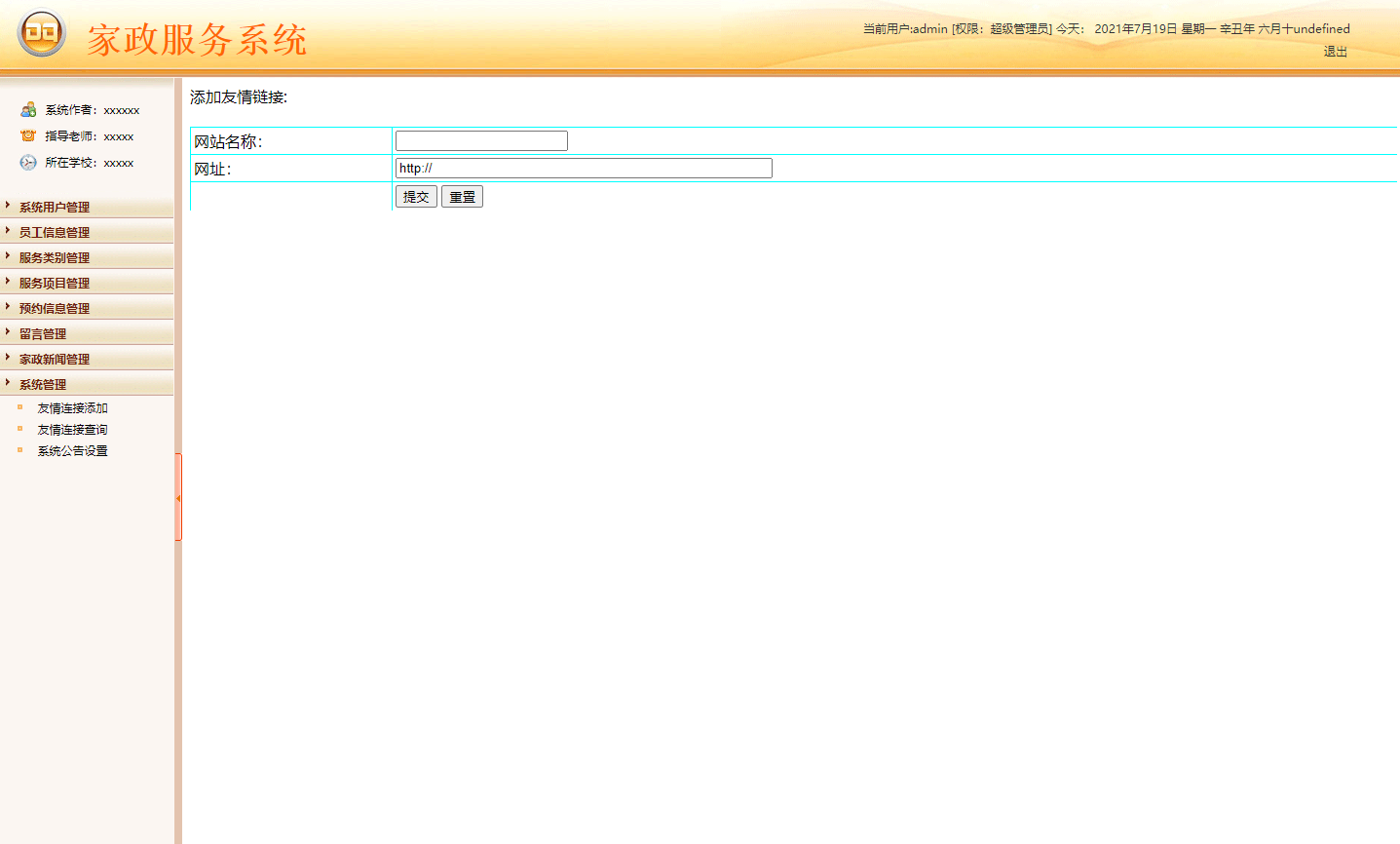
Task: Click the 家政服务系统 logo icon
Action: 41,34
